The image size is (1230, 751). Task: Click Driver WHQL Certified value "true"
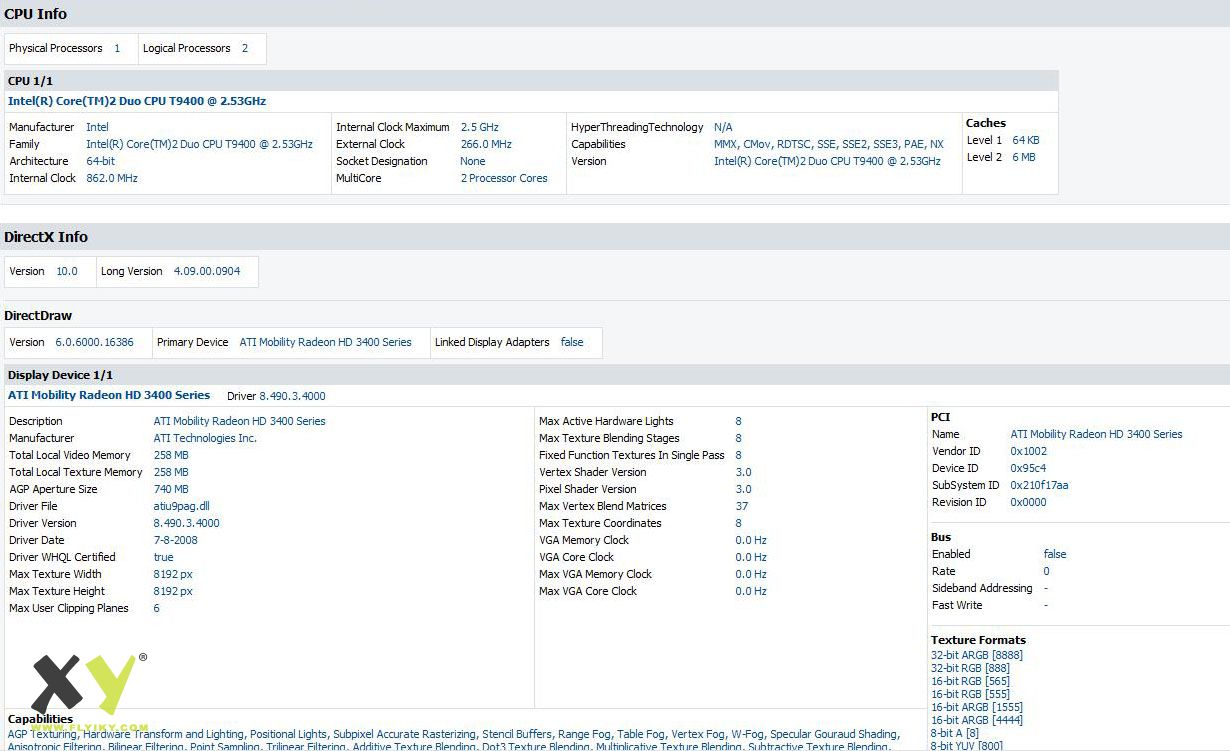[x=164, y=557]
